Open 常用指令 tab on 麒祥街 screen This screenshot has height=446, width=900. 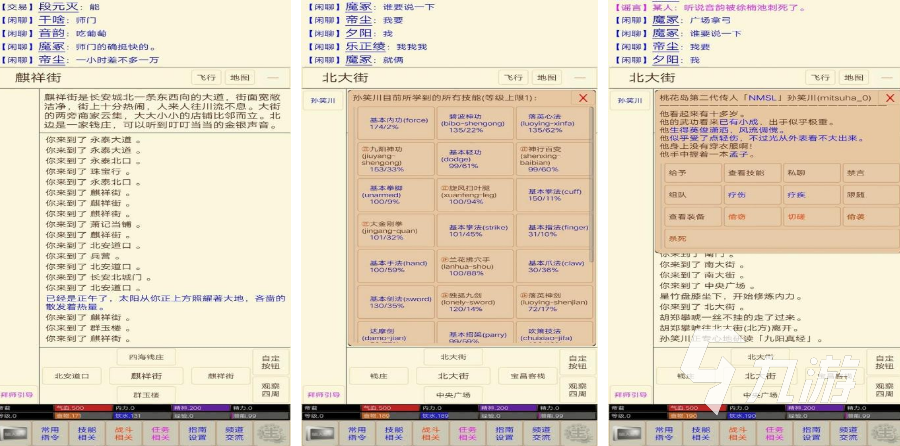50,433
